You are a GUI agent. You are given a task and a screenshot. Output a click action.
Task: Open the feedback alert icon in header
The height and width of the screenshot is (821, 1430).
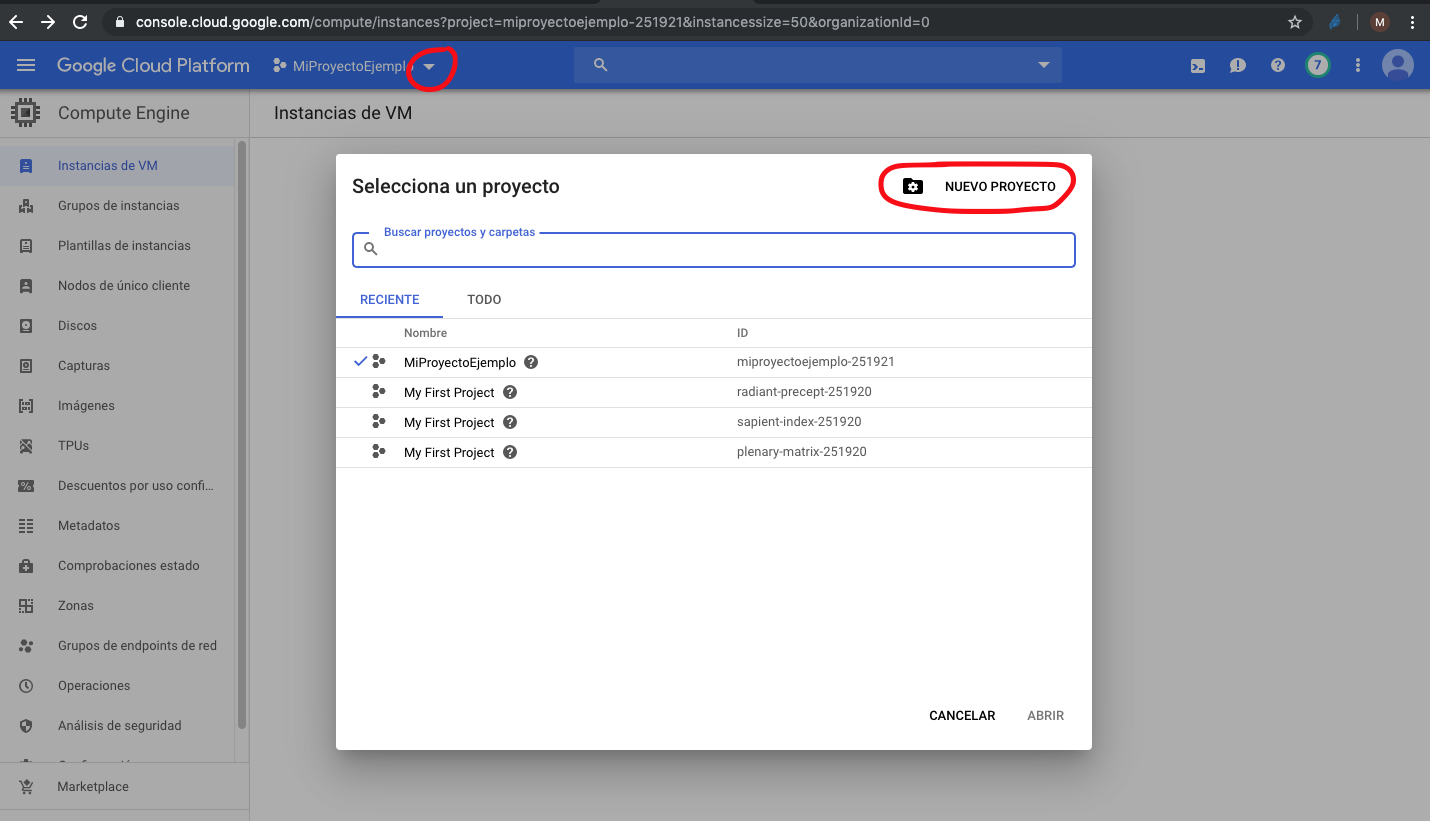pos(1238,66)
